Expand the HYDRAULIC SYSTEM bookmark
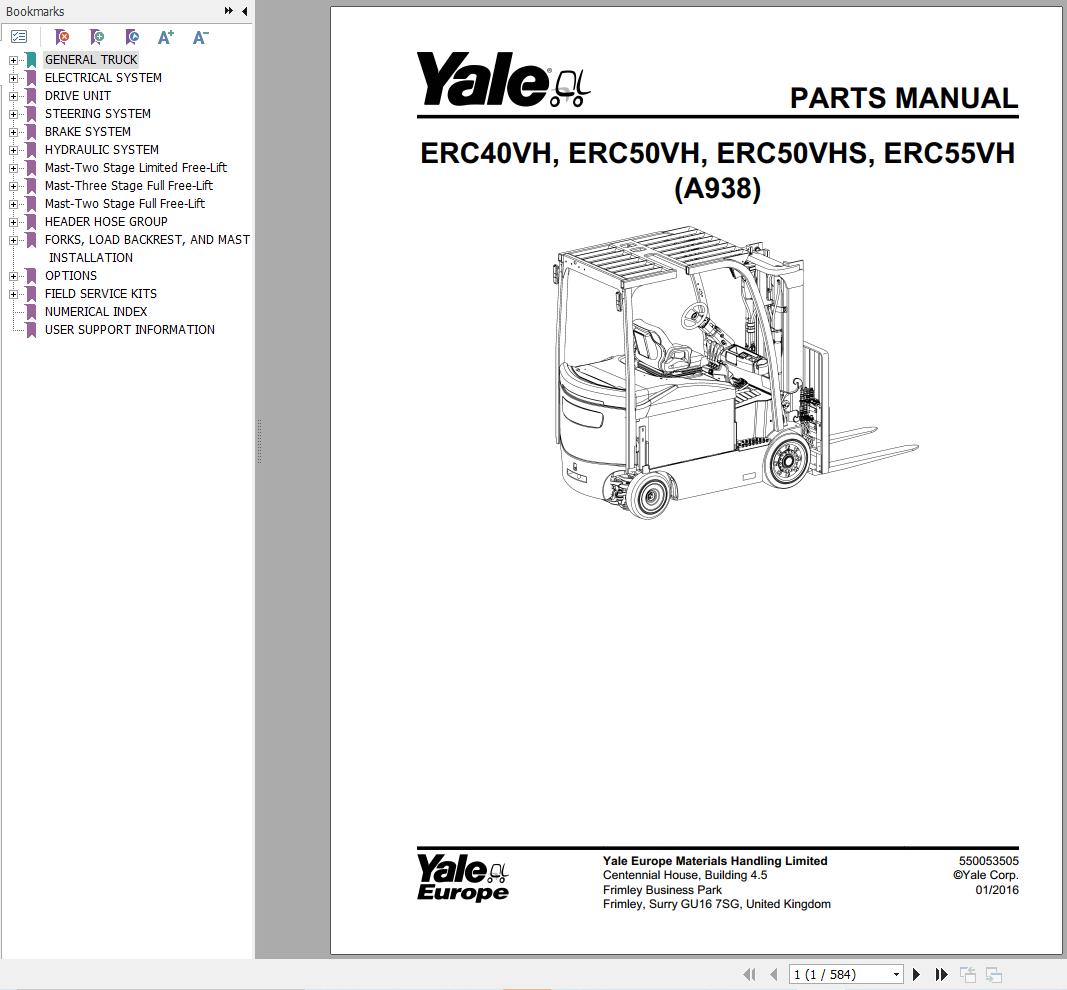 (11, 149)
